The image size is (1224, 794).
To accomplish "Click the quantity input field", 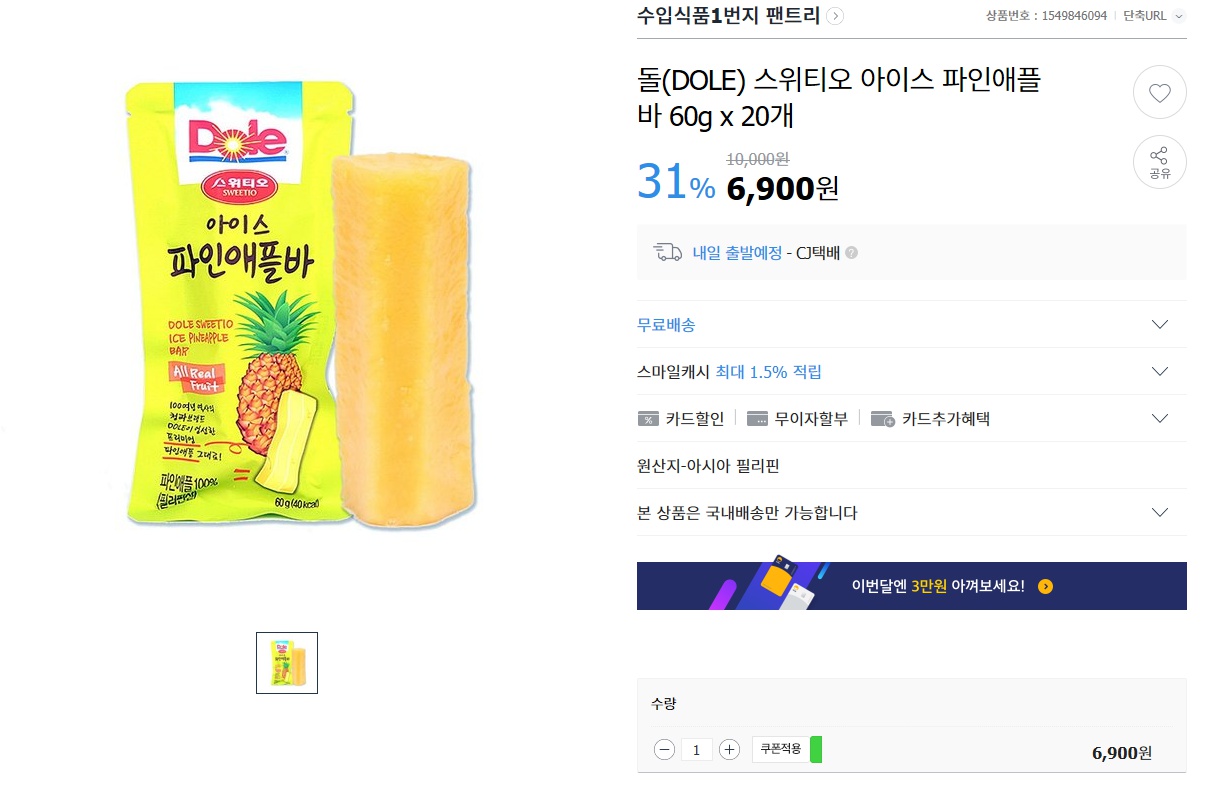I will click(x=697, y=748).
